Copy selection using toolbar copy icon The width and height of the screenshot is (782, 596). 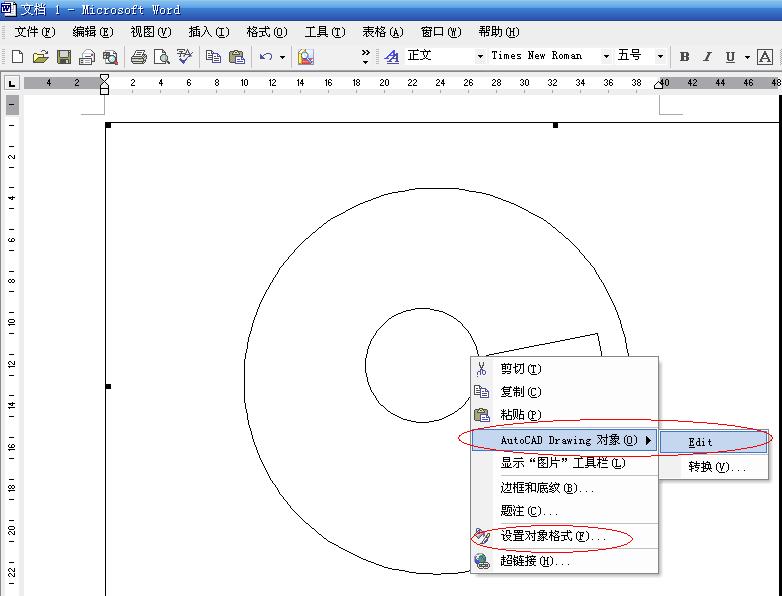pos(213,56)
